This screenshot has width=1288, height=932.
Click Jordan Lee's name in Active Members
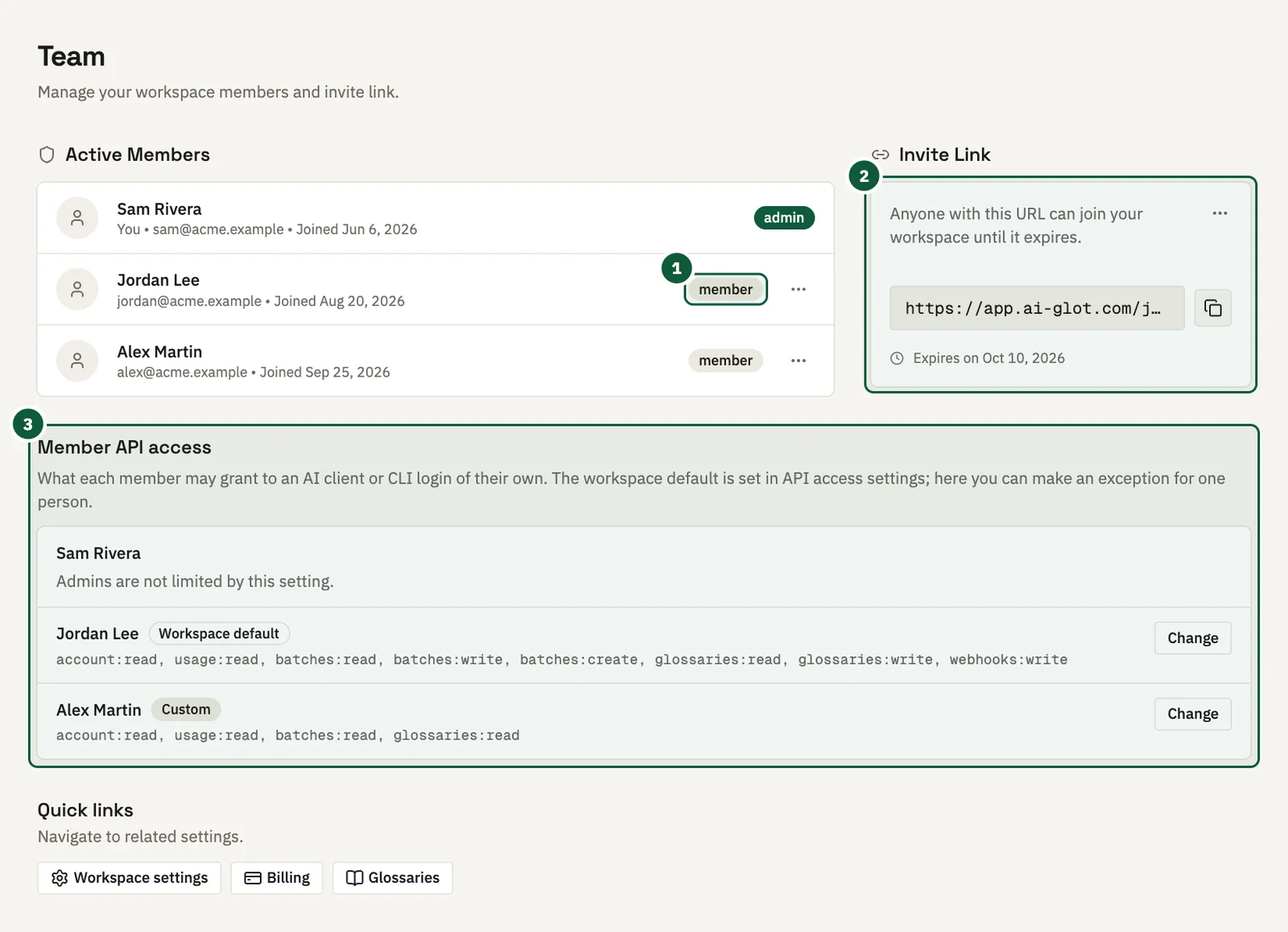coord(159,280)
